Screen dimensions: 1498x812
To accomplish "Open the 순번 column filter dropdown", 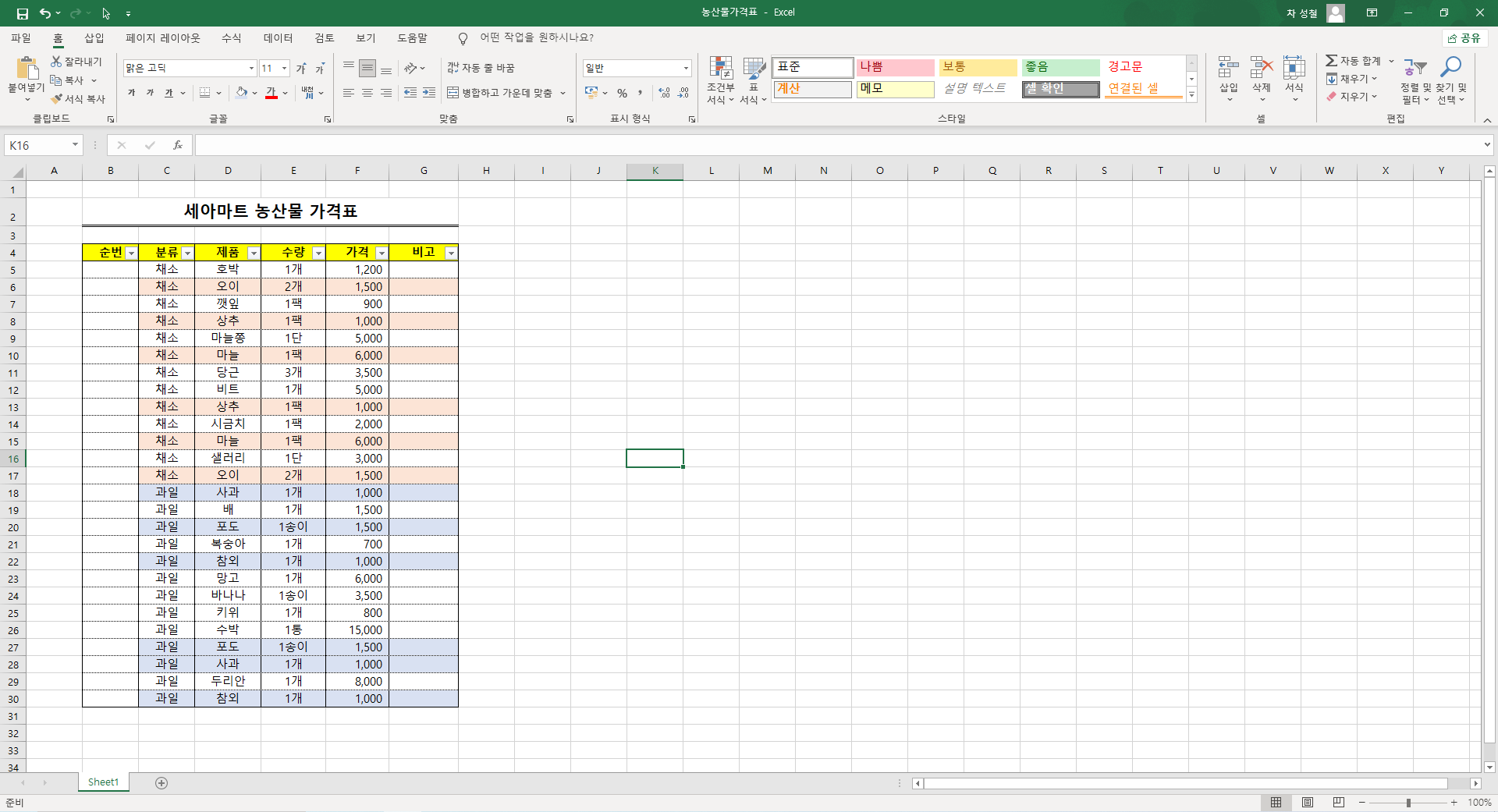I will (132, 254).
